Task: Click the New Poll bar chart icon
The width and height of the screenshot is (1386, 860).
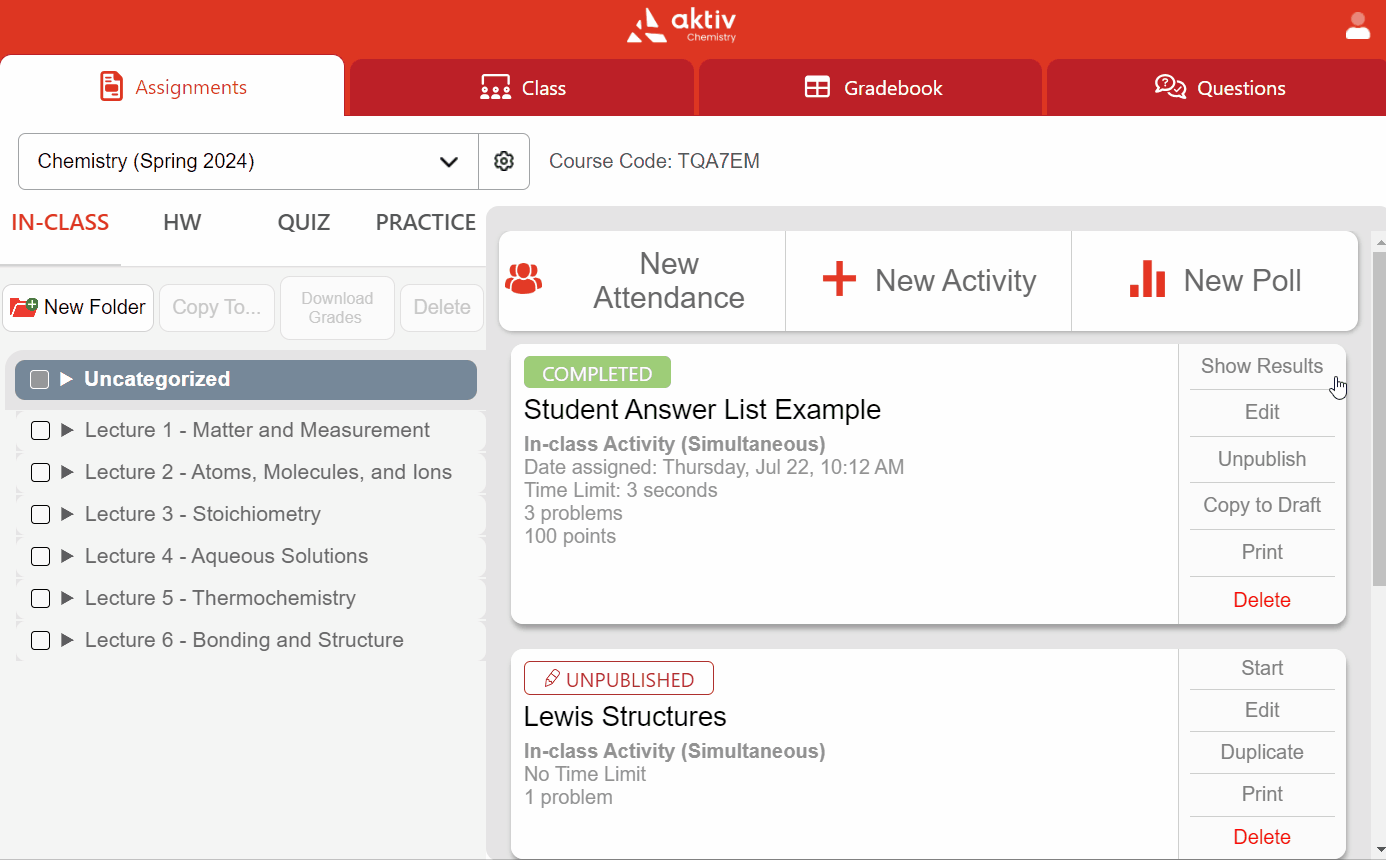Action: point(1147,280)
